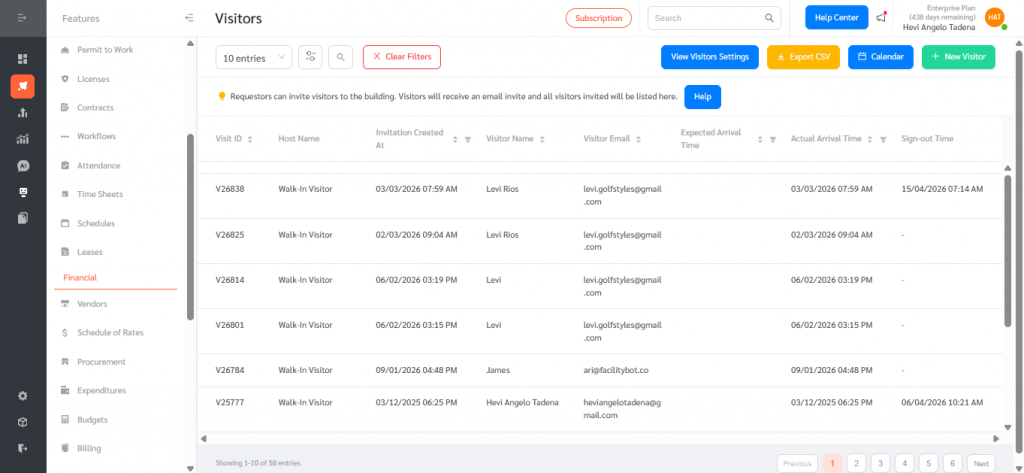Click the top Search input field
The height and width of the screenshot is (473, 1024).
coord(705,18)
